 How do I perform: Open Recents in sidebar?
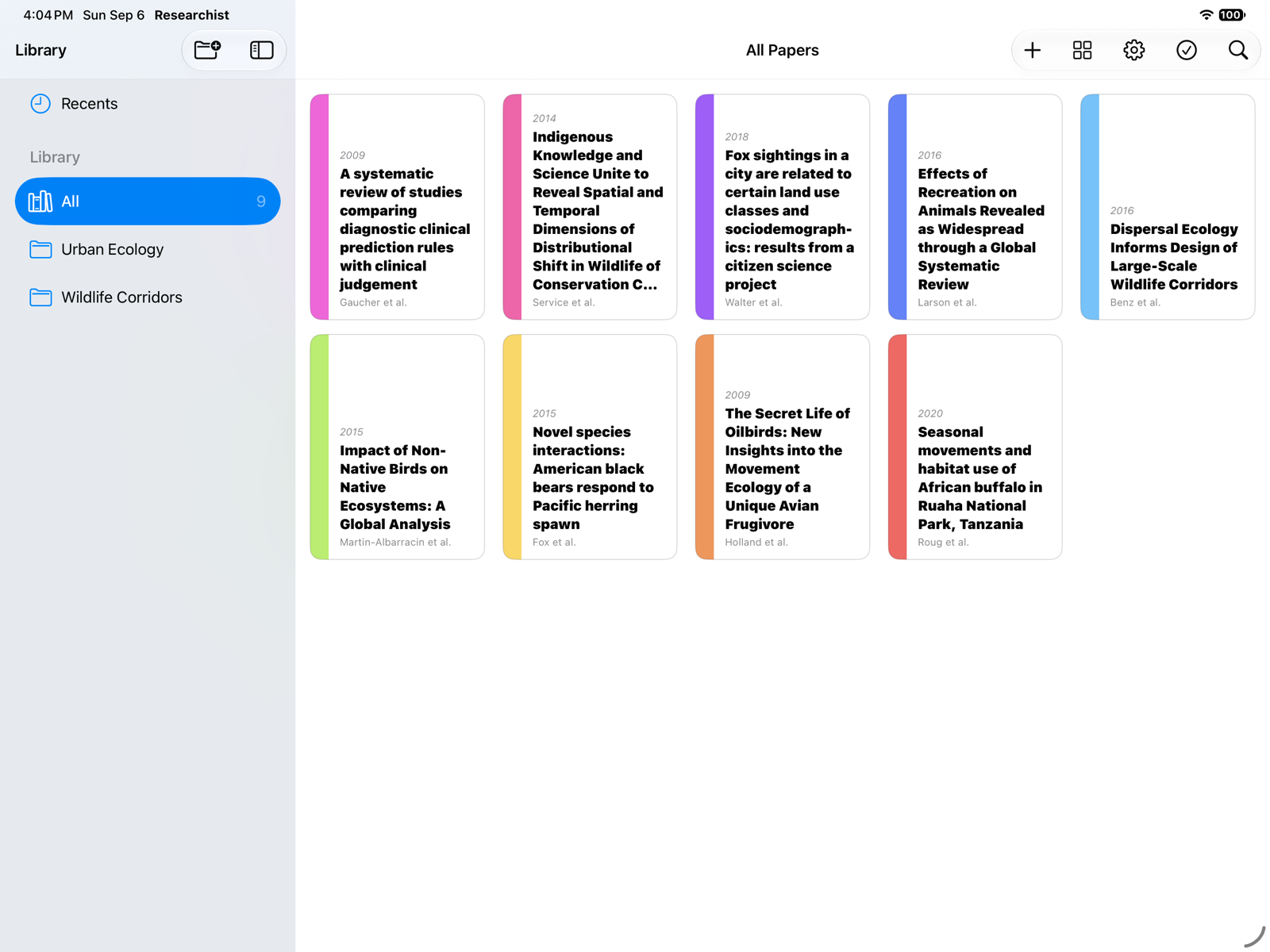tap(148, 104)
